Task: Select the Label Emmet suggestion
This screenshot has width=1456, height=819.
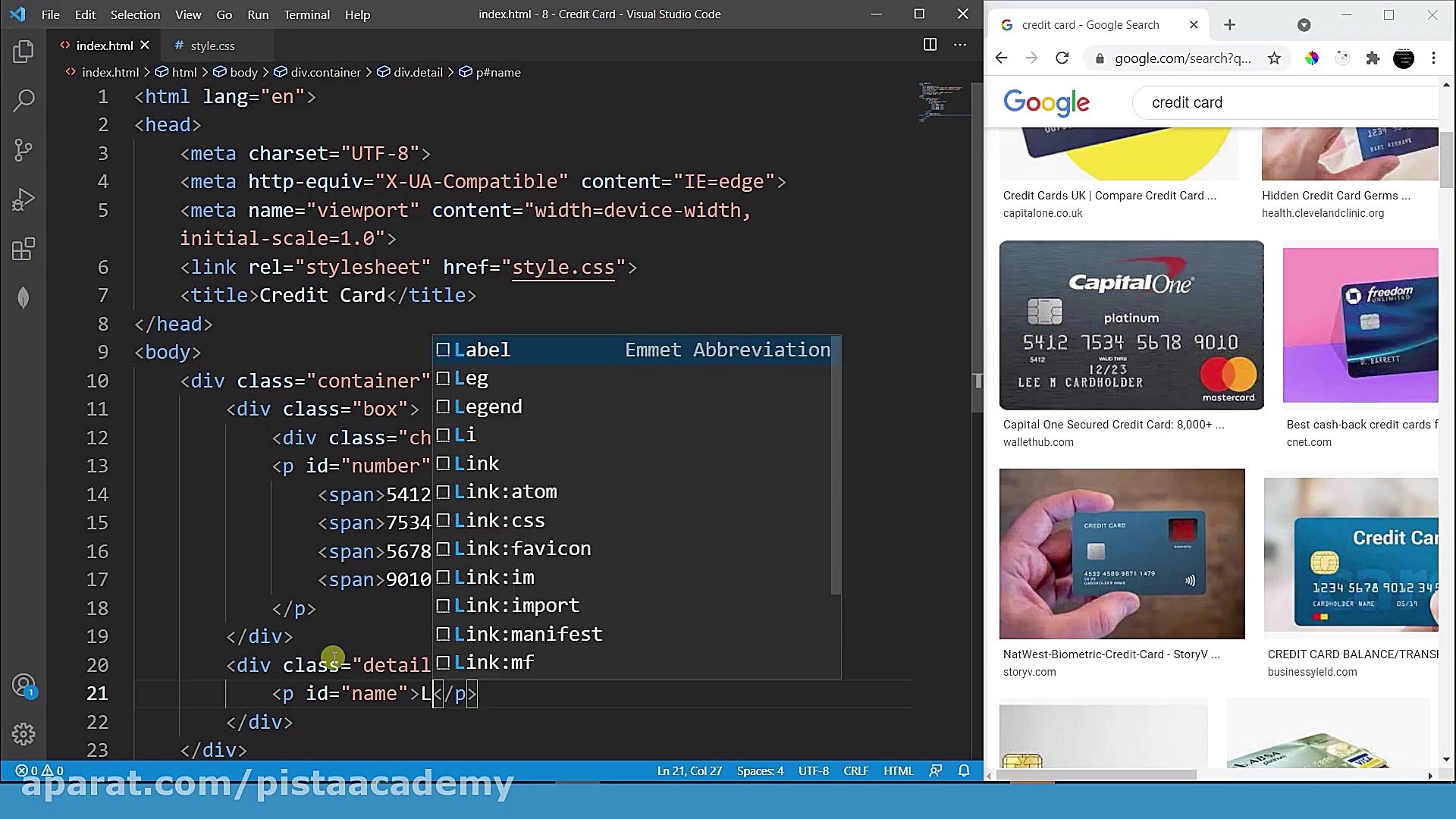Action: click(x=637, y=350)
